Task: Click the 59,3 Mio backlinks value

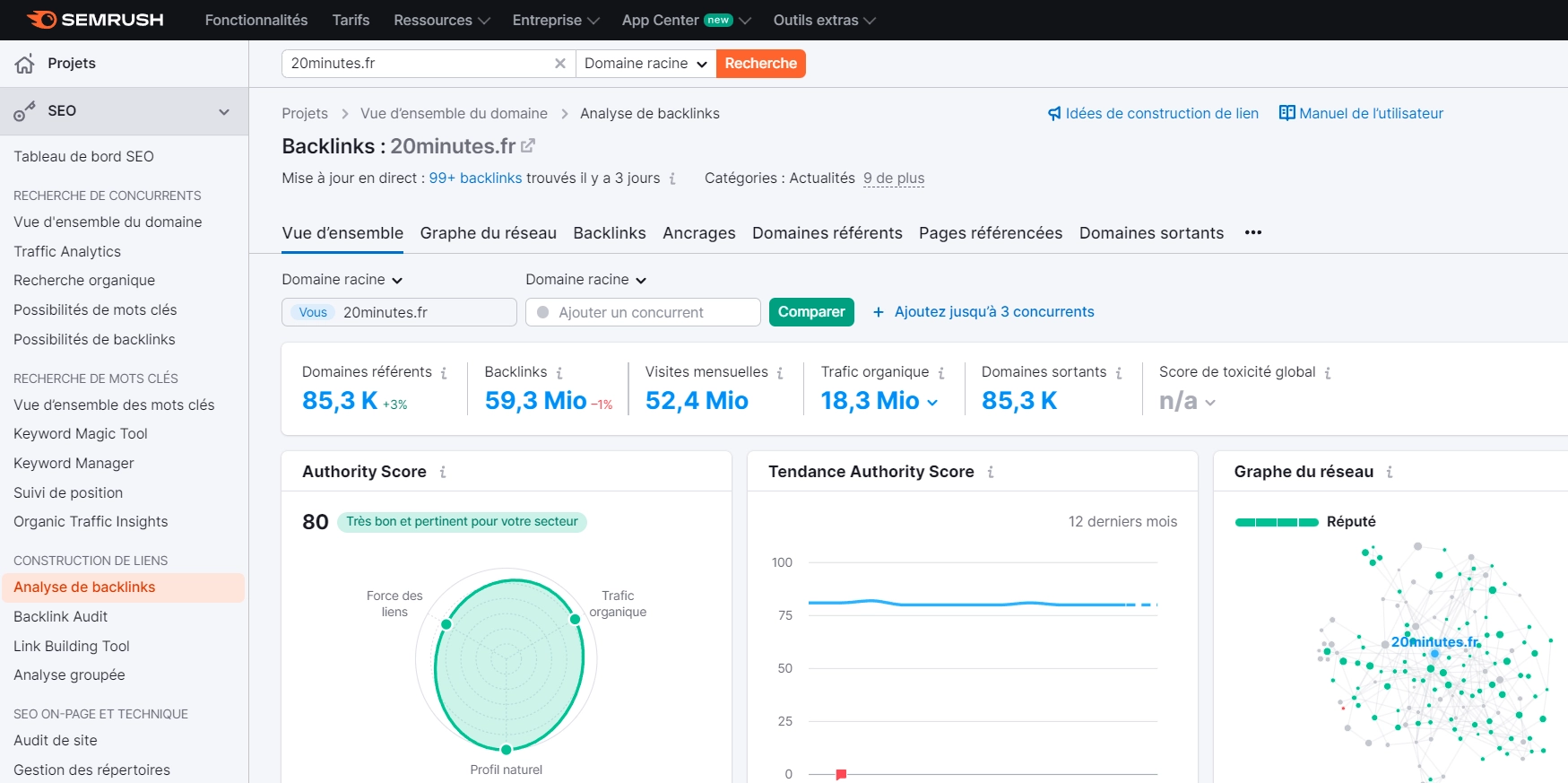Action: pos(536,401)
